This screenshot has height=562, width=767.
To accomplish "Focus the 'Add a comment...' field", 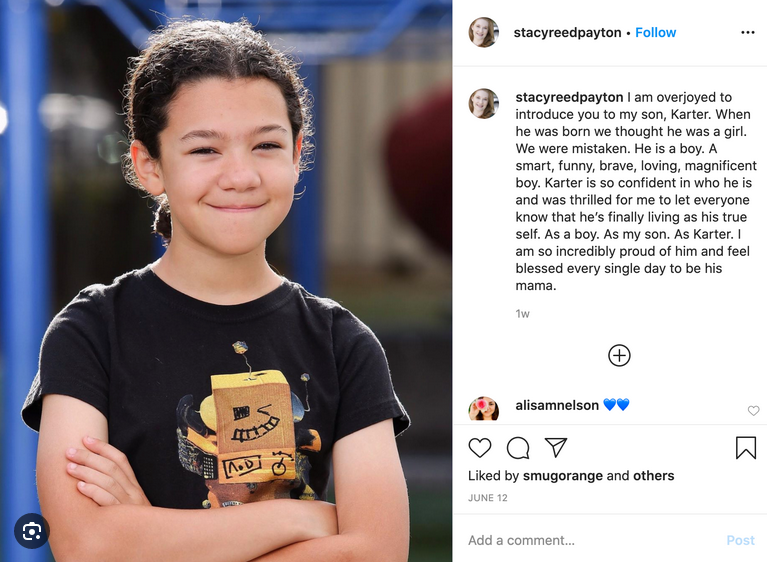I will pyautogui.click(x=592, y=540).
